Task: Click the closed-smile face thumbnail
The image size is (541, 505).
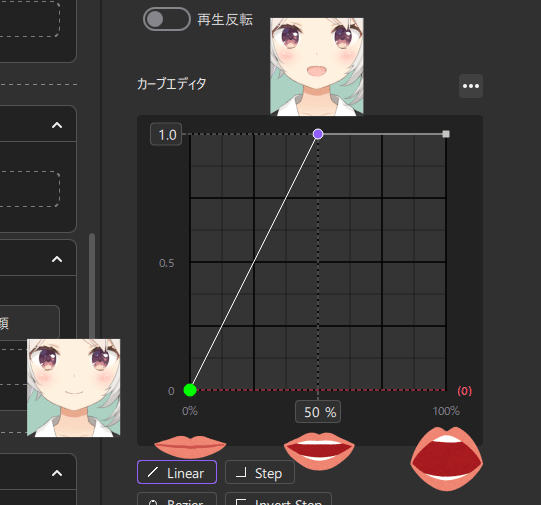Action: pyautogui.click(x=73, y=388)
